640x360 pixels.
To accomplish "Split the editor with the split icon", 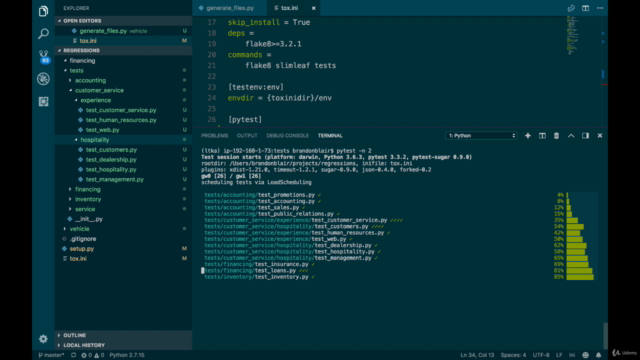I will point(585,8).
